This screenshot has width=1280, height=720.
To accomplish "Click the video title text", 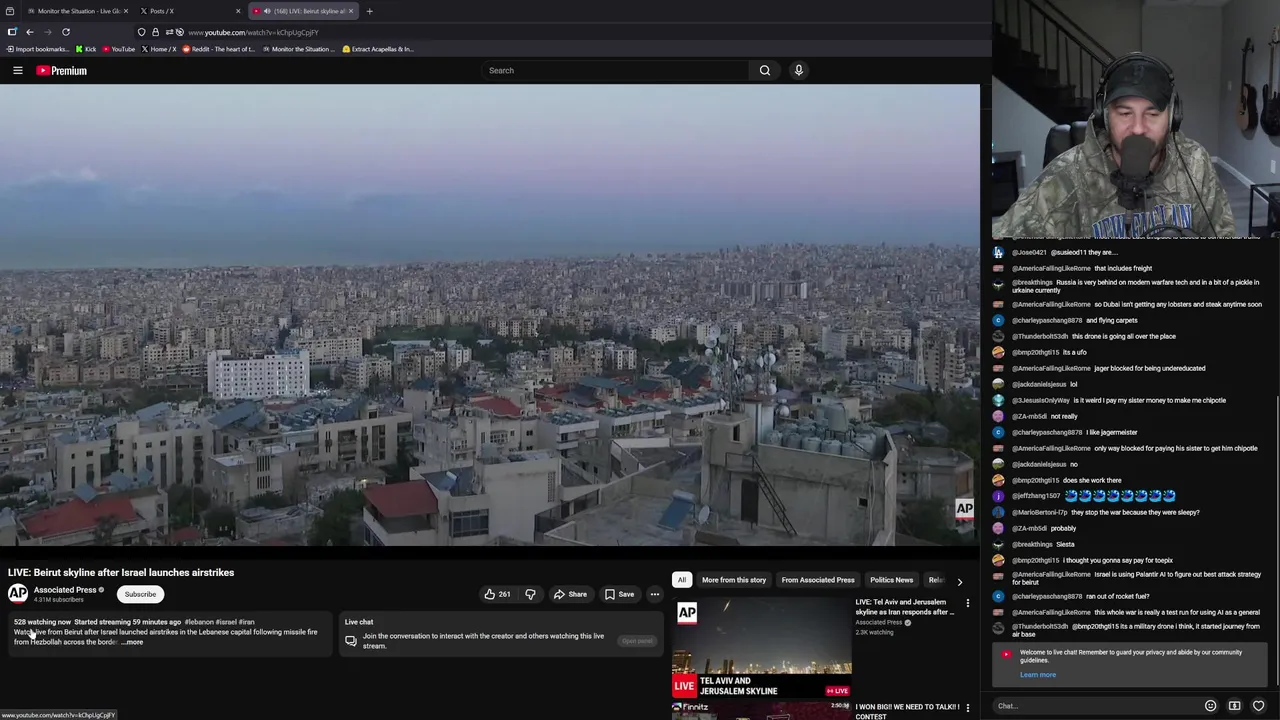I will point(121,573).
